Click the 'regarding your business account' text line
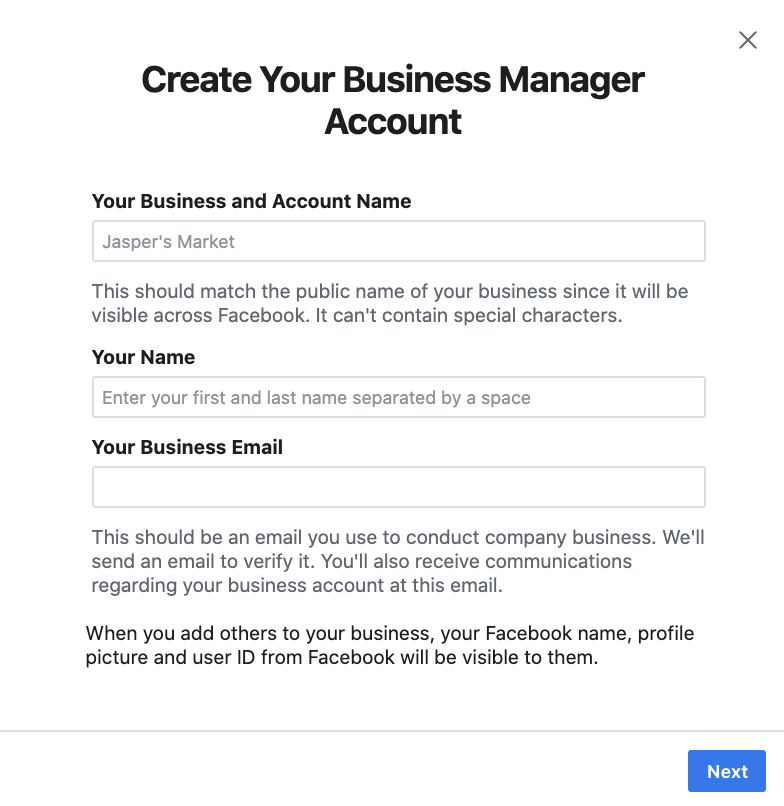 click(297, 585)
